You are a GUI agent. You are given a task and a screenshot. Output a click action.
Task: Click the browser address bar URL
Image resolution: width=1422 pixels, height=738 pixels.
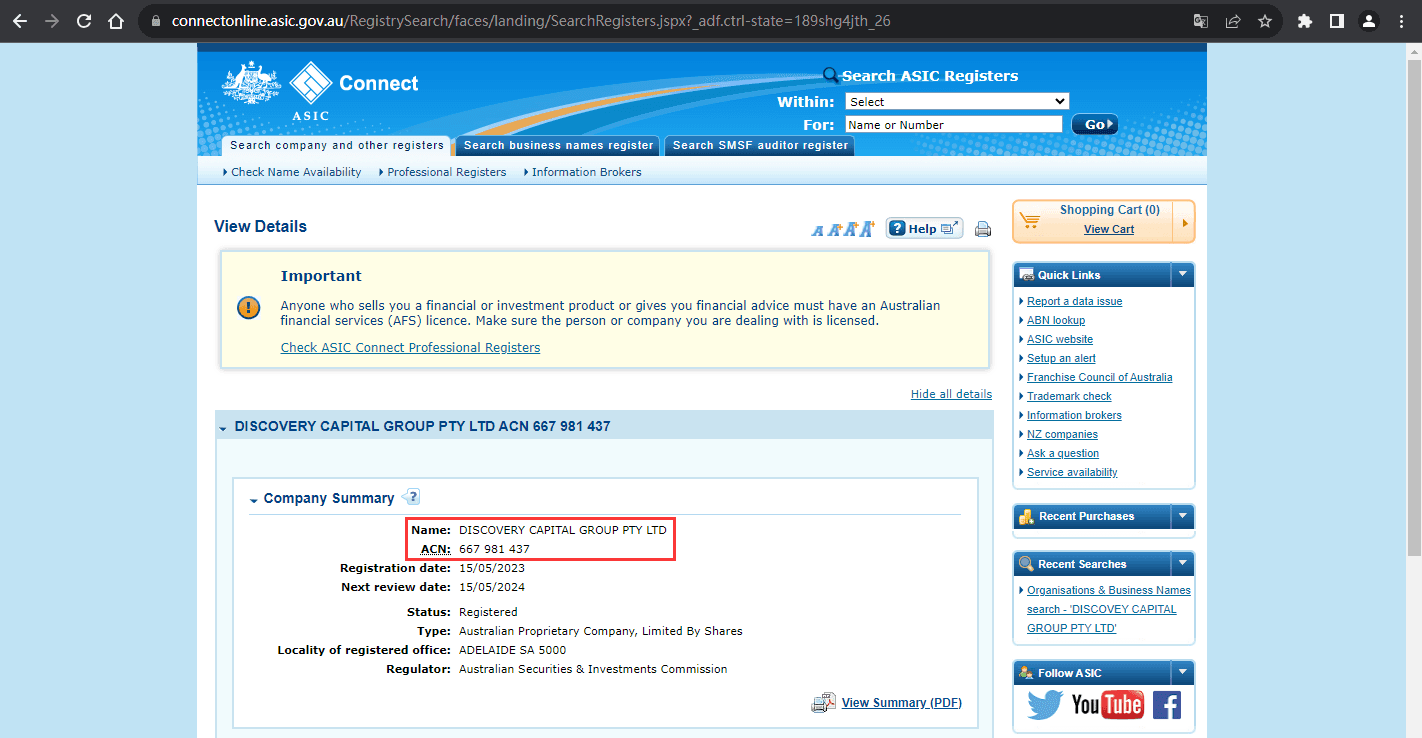tap(530, 21)
